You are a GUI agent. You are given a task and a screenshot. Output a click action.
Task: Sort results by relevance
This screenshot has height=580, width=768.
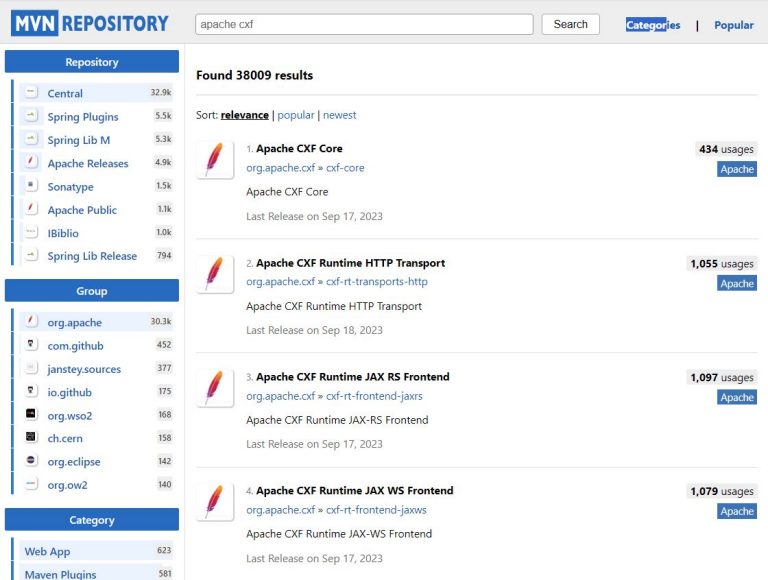(x=244, y=115)
